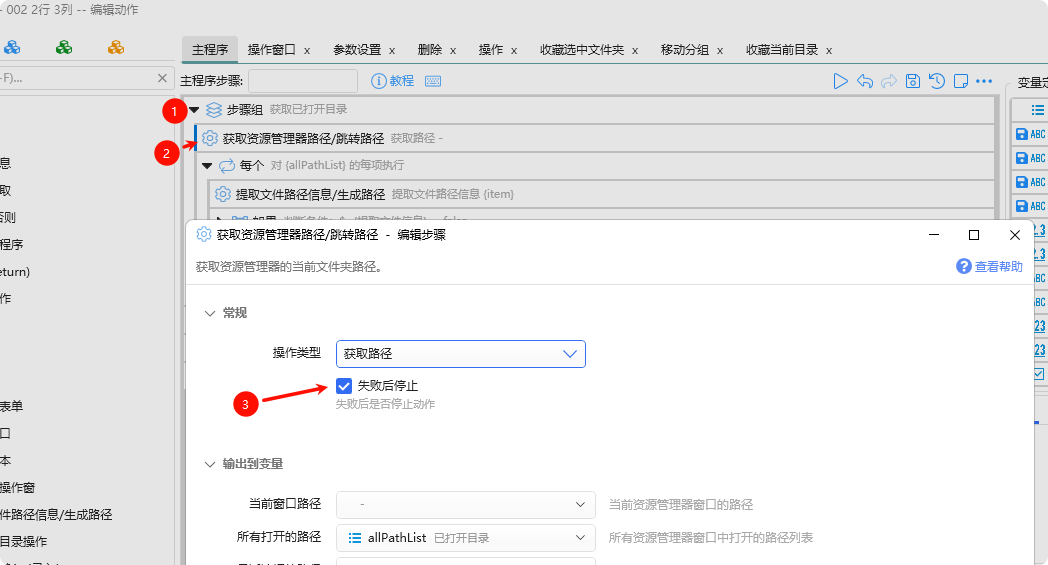Collapse the 常规 section
1048x565 pixels.
click(x=210, y=313)
